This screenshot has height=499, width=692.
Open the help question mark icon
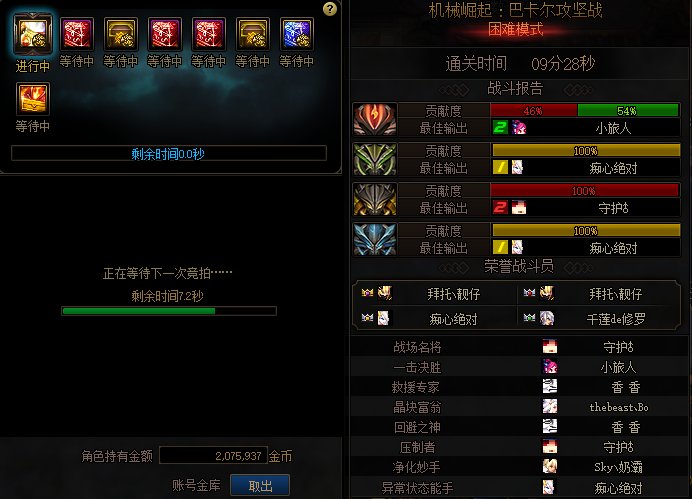(330, 9)
